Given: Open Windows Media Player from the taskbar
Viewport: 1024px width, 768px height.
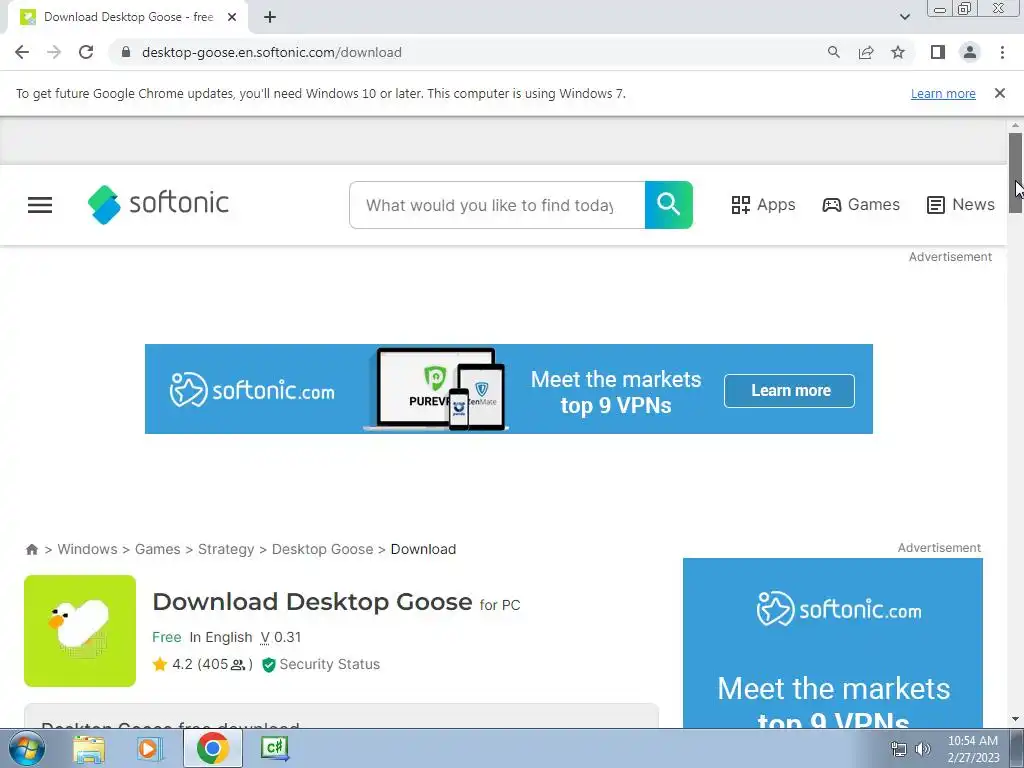Looking at the screenshot, I should tap(149, 748).
